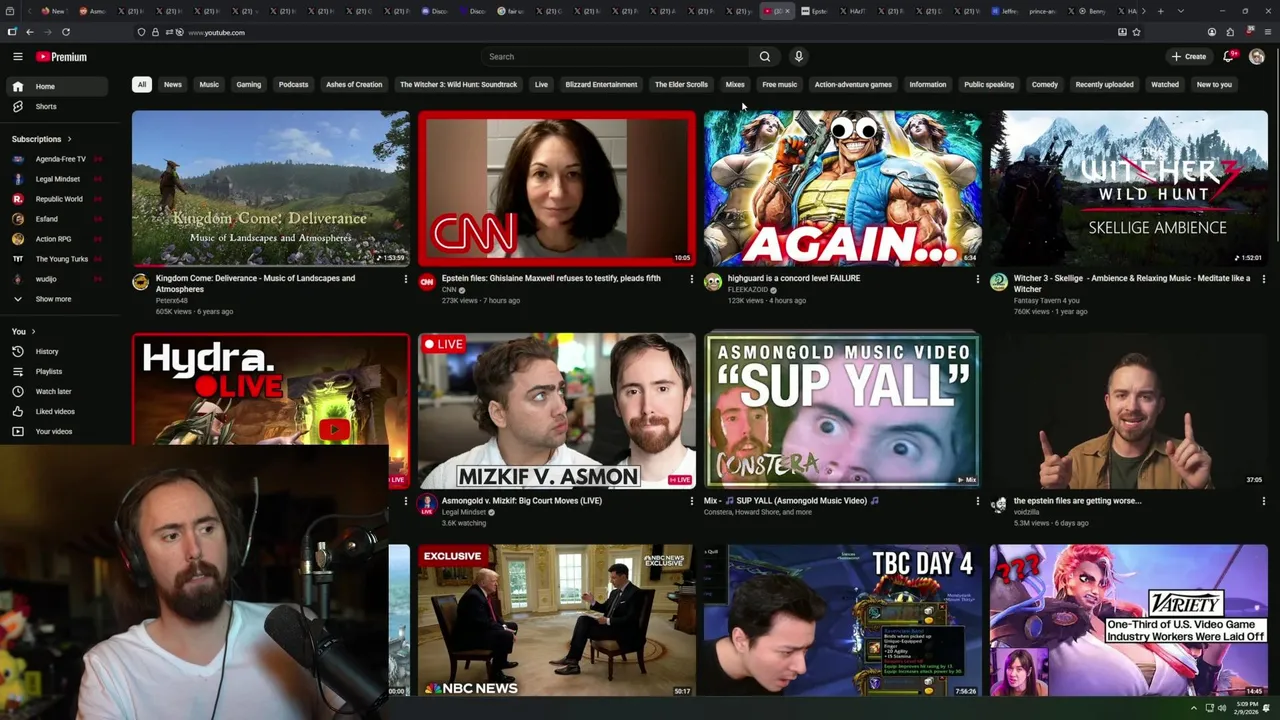This screenshot has height=720, width=1280.
Task: Reload the page with browser refresh
Action: [x=66, y=32]
